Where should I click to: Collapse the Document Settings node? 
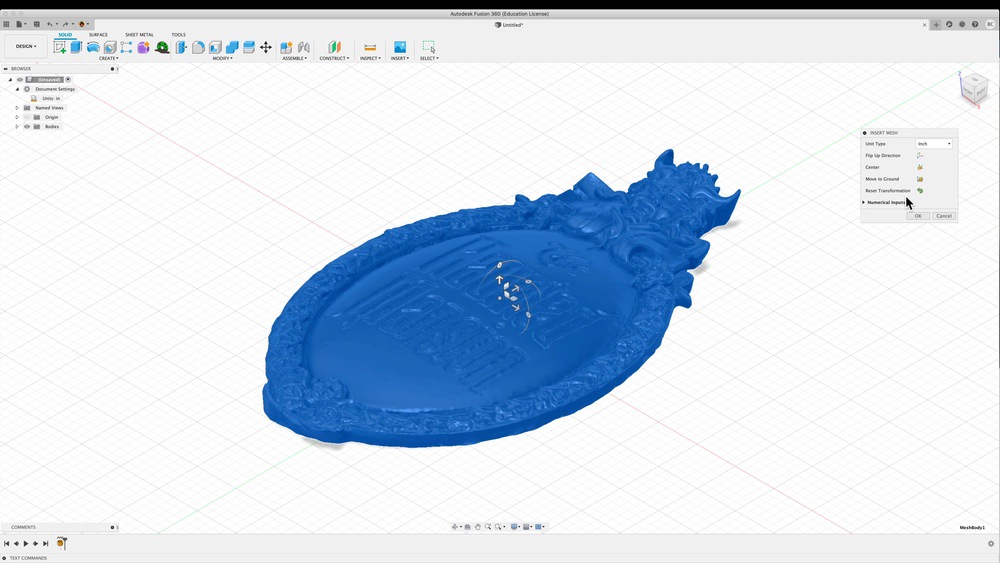click(17, 89)
